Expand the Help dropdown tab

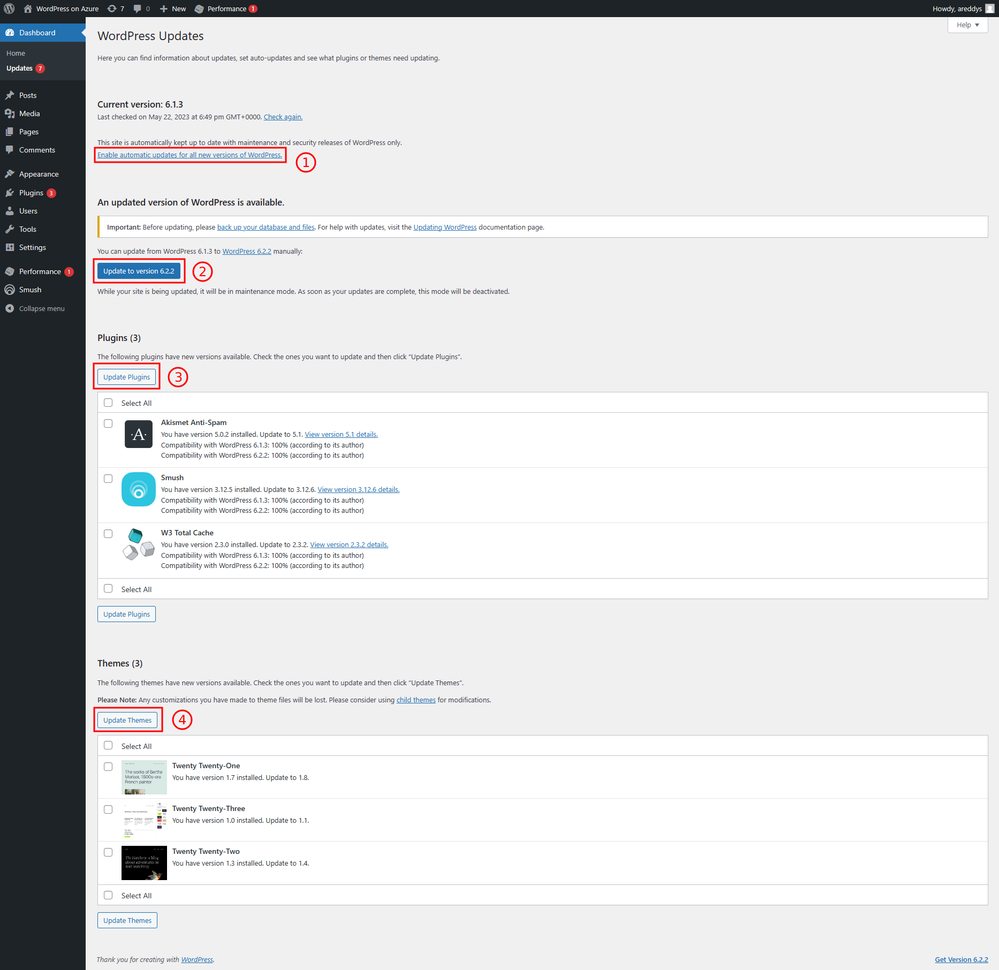967,25
